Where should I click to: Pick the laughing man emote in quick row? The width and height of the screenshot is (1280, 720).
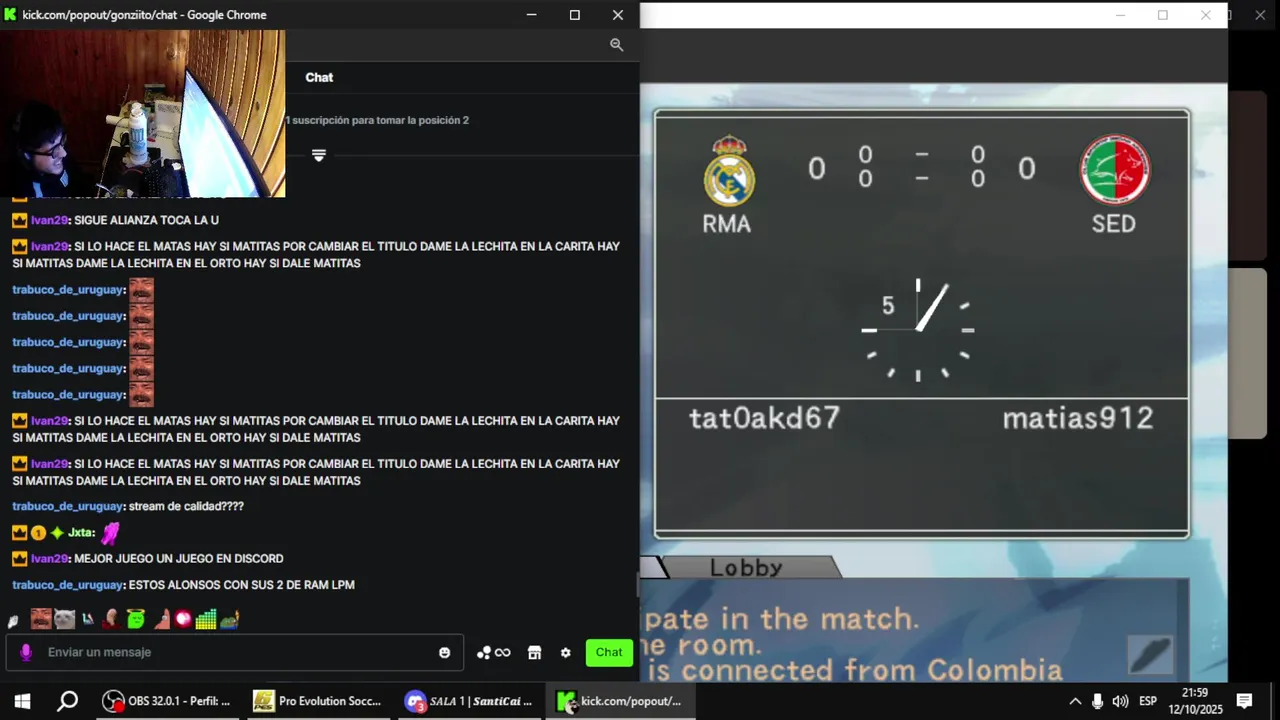[x=40, y=619]
